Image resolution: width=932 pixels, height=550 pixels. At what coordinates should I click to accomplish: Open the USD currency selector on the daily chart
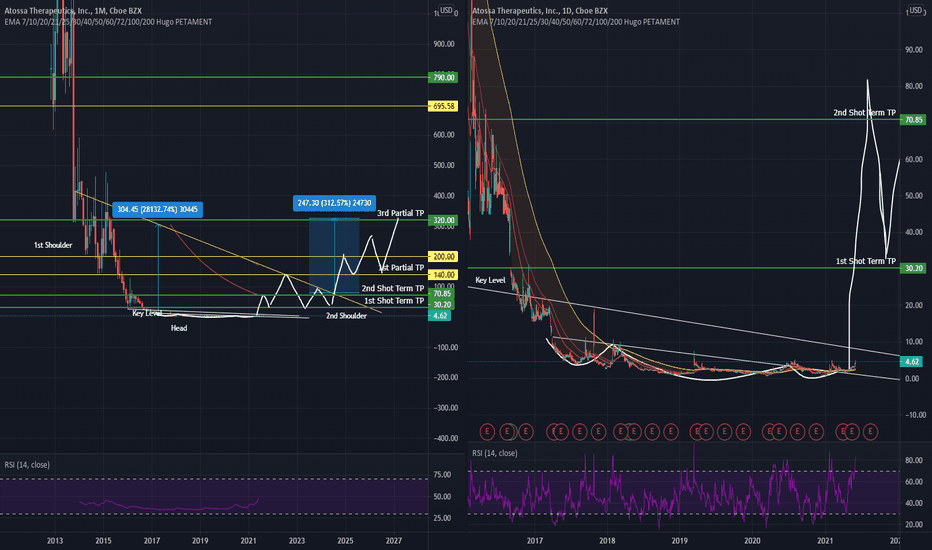pos(915,11)
